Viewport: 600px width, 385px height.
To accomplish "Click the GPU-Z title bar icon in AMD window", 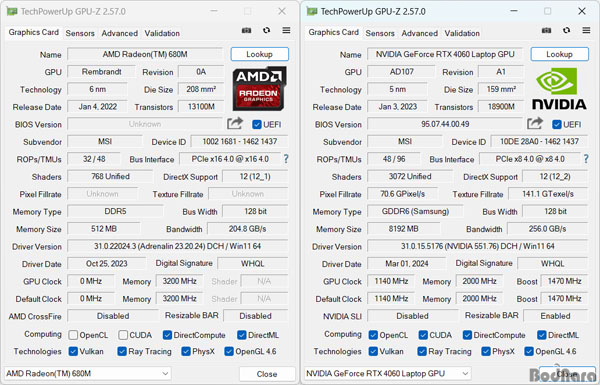I will [x=12, y=11].
